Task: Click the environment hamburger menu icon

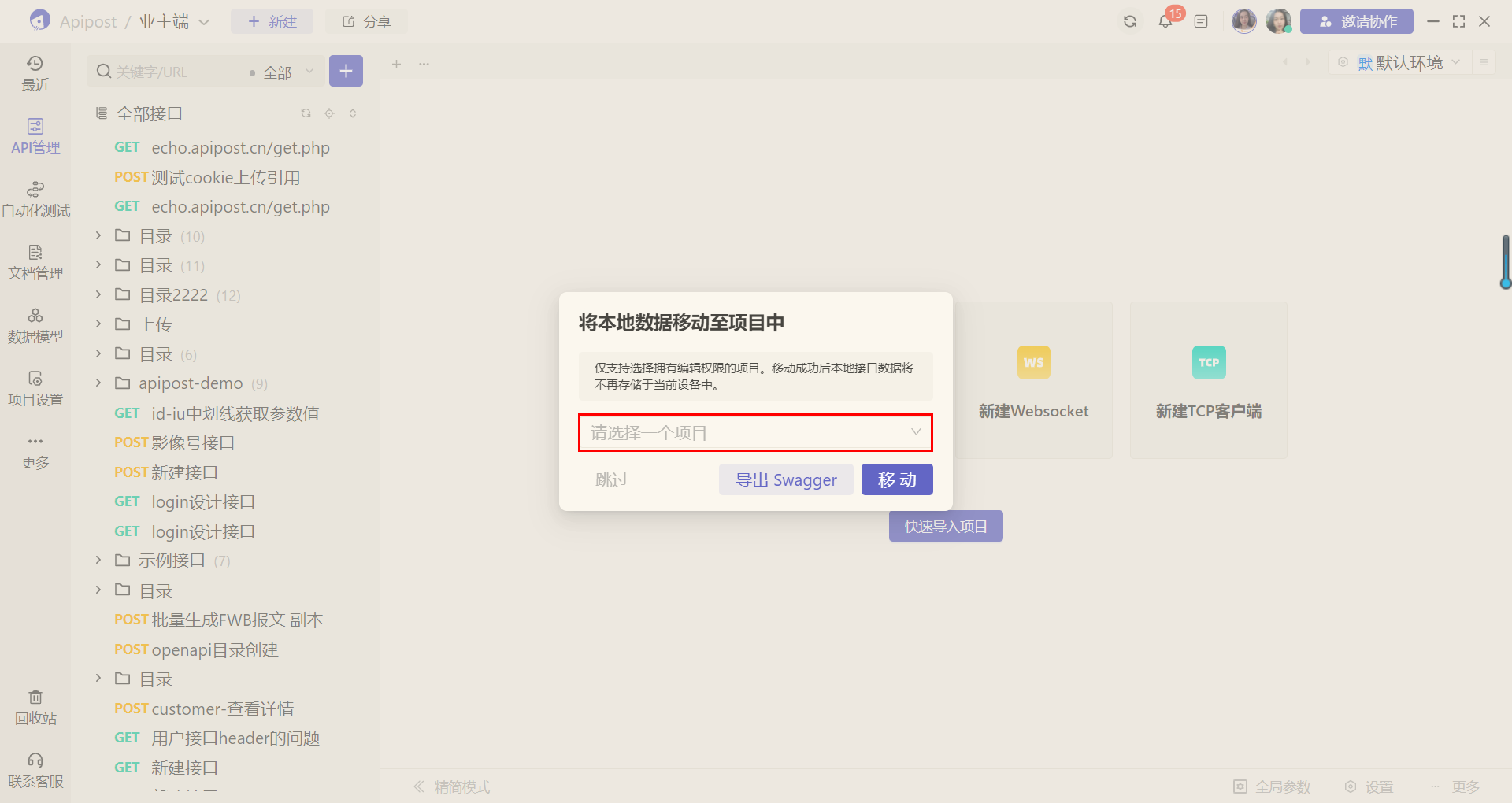Action: tap(1484, 62)
